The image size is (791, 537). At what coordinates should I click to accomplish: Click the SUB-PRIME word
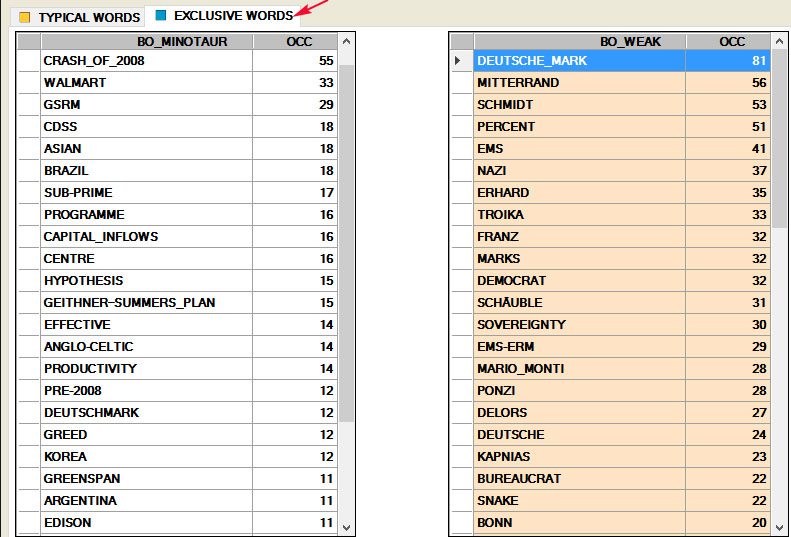pyautogui.click(x=78, y=192)
